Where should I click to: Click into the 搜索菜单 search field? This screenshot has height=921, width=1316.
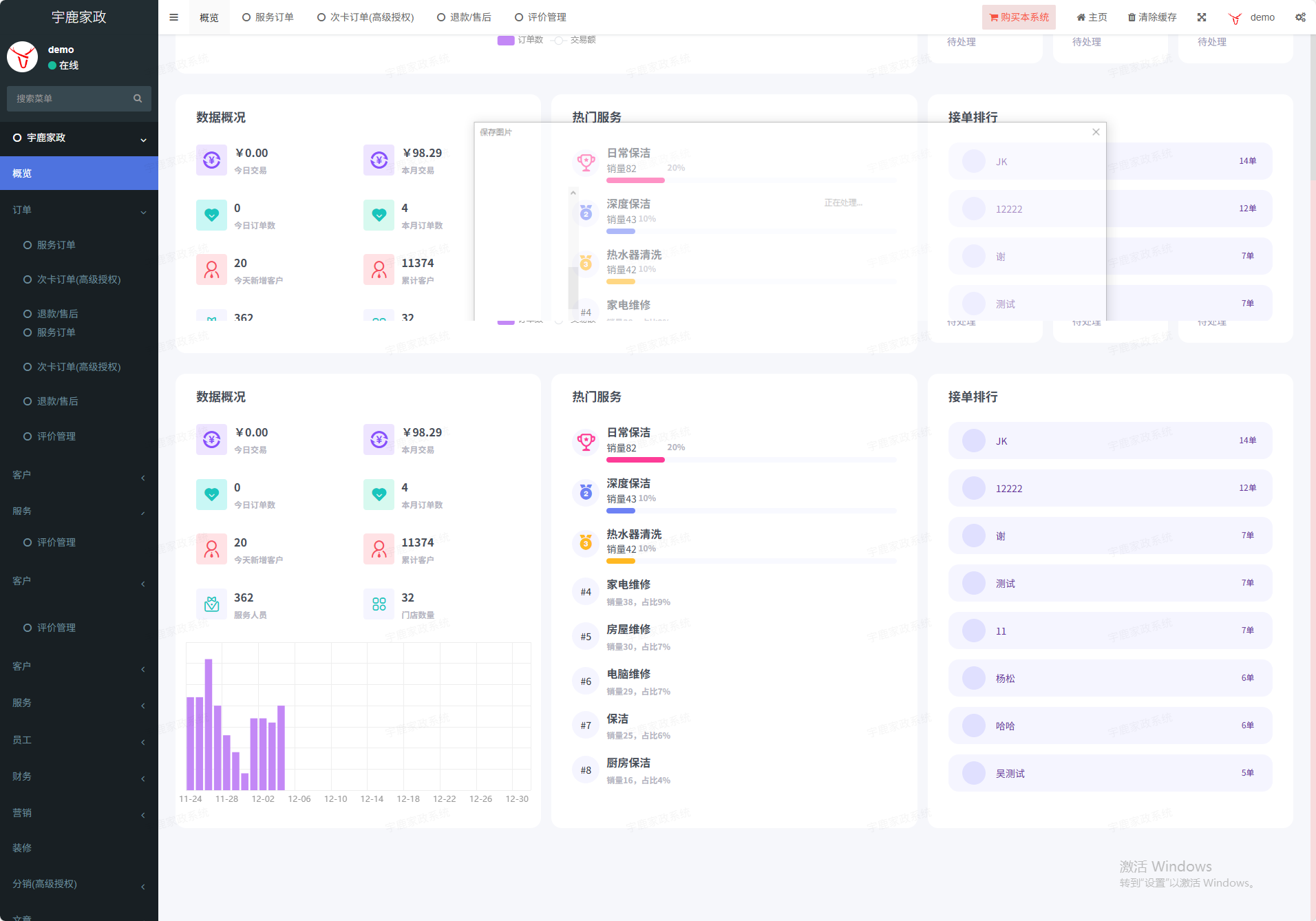click(x=69, y=98)
